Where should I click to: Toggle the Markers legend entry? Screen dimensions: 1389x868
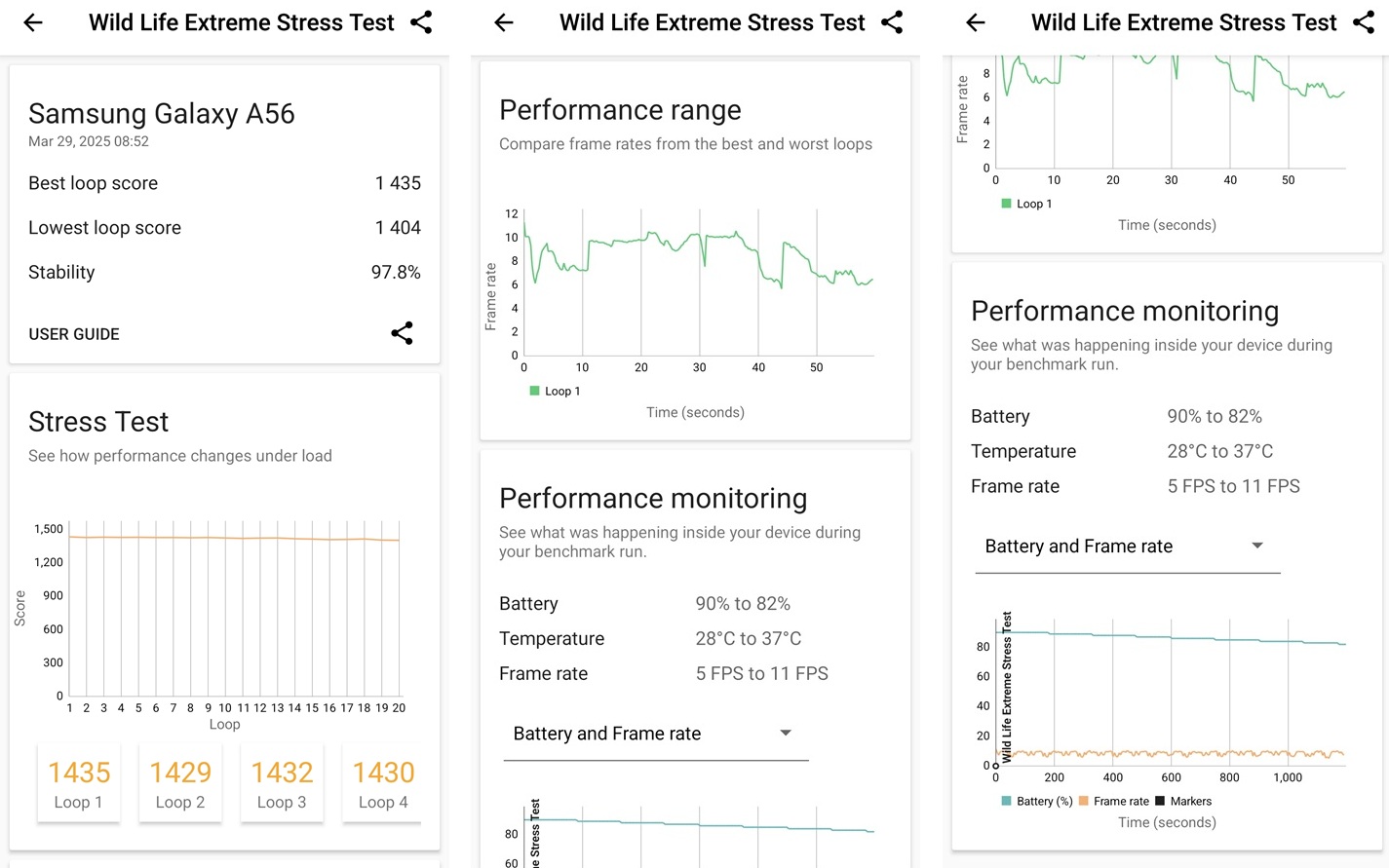pyautogui.click(x=1183, y=801)
